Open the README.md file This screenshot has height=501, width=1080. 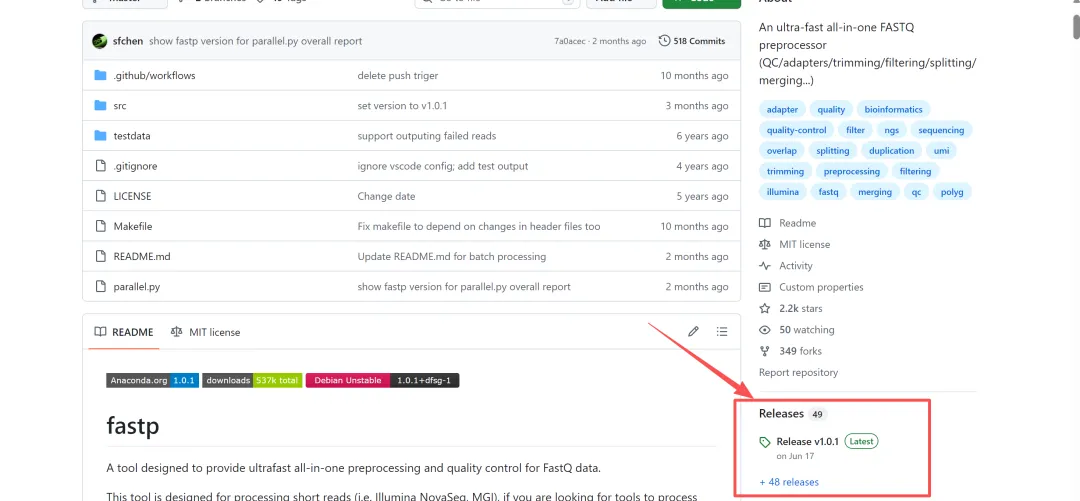point(142,256)
